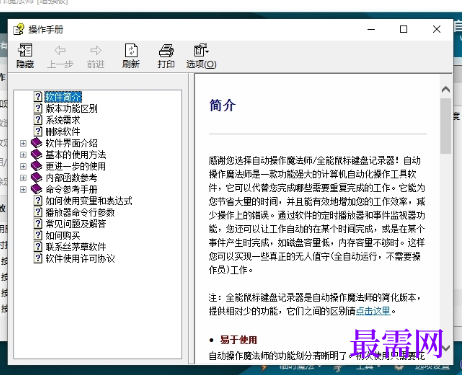
Task: Open the 版本功能区别 topic
Action: (x=71, y=108)
